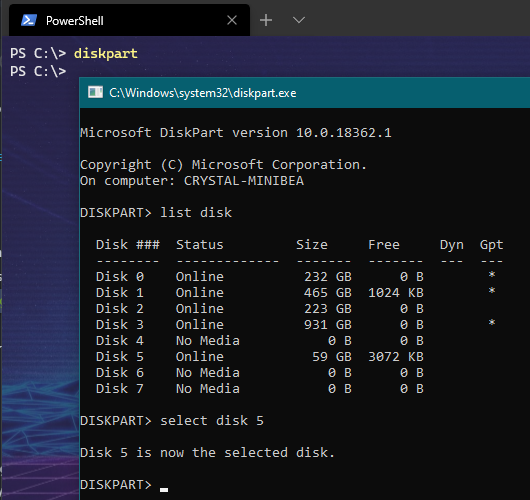Click the 'Status' column header
The height and width of the screenshot is (500, 530).
coord(200,244)
